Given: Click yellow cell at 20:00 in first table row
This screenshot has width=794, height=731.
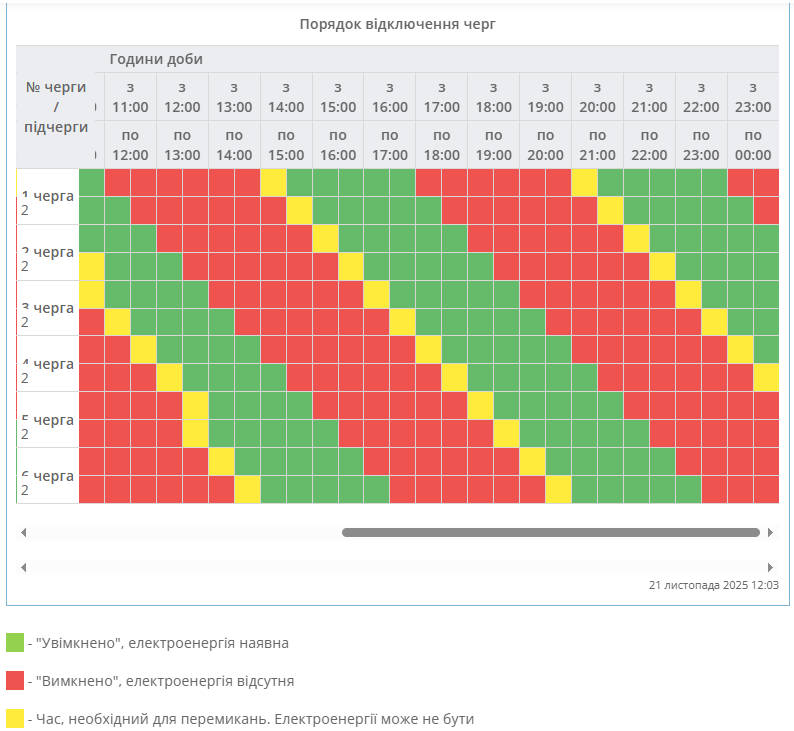Looking at the screenshot, I should 585,183.
